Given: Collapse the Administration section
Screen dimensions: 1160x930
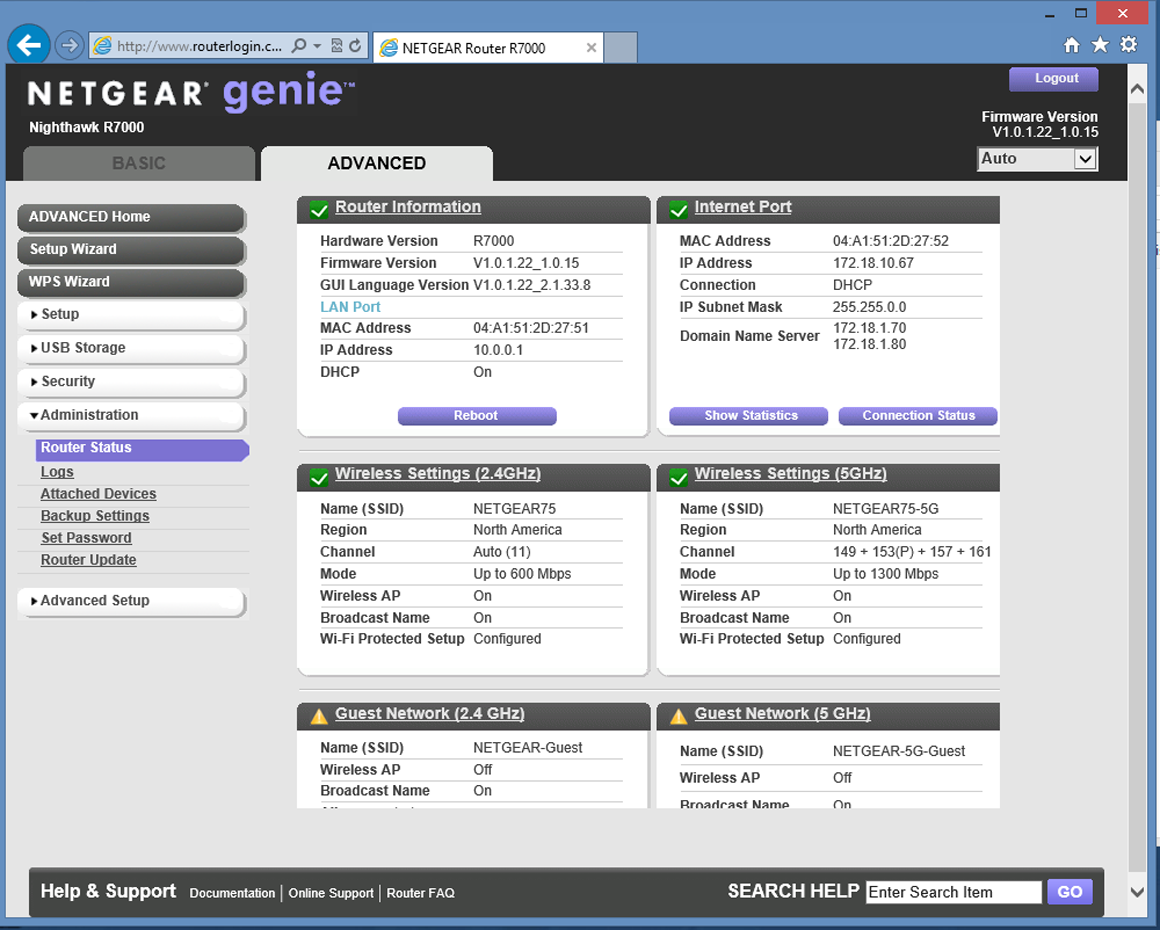Looking at the screenshot, I should (x=89, y=415).
